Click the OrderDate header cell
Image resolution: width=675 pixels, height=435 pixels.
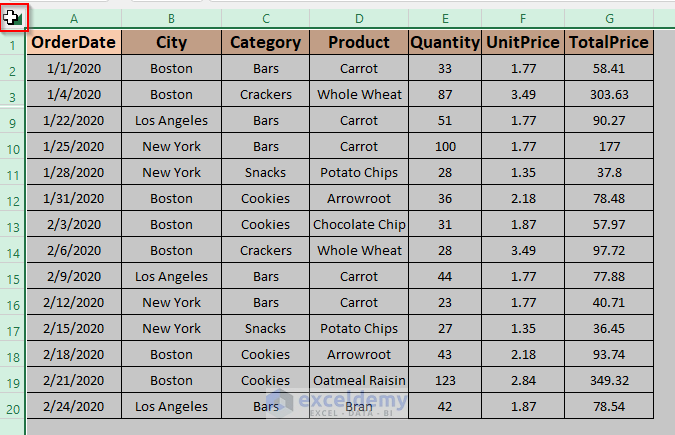(x=74, y=42)
